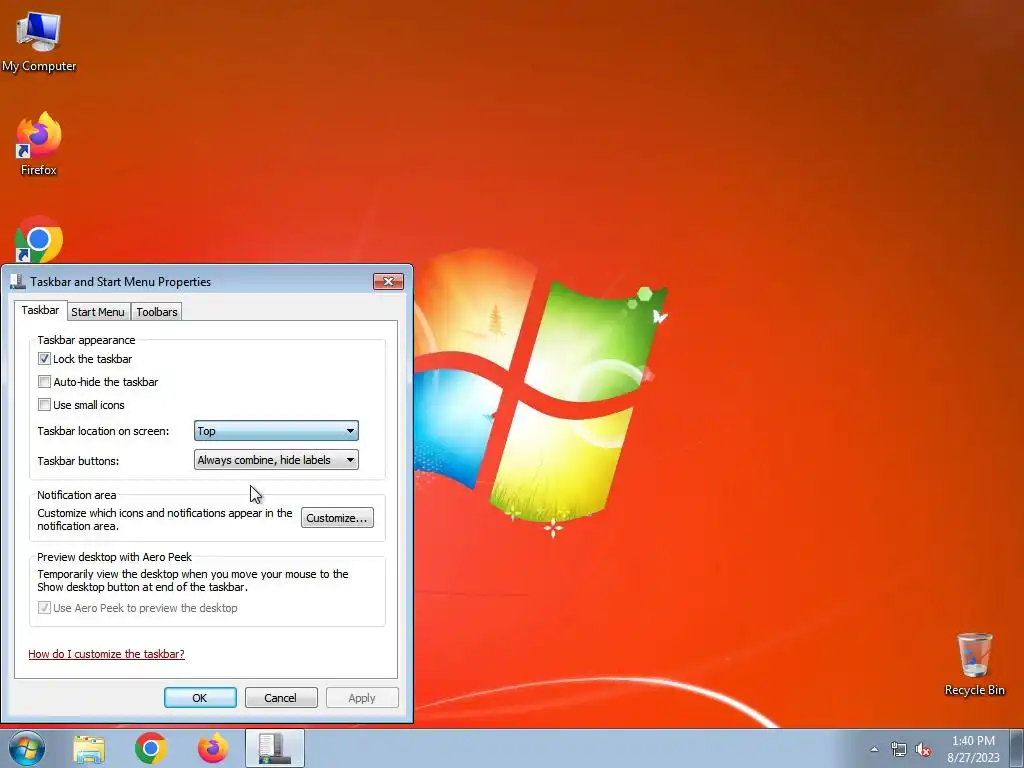Enable Auto-hide the taskbar
Viewport: 1024px width, 768px height.
coord(44,381)
